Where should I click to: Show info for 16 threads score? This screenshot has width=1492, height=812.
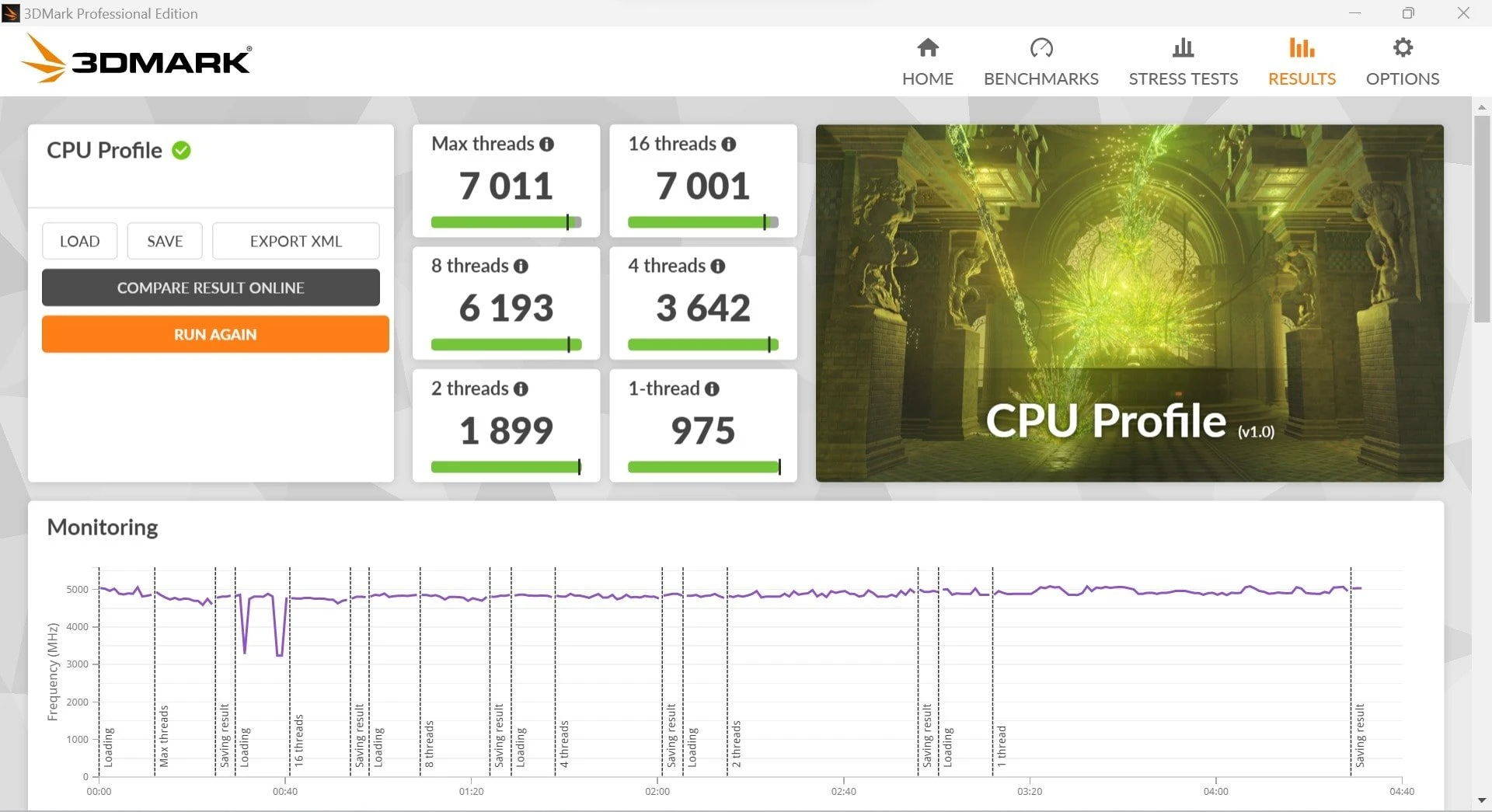(x=729, y=145)
